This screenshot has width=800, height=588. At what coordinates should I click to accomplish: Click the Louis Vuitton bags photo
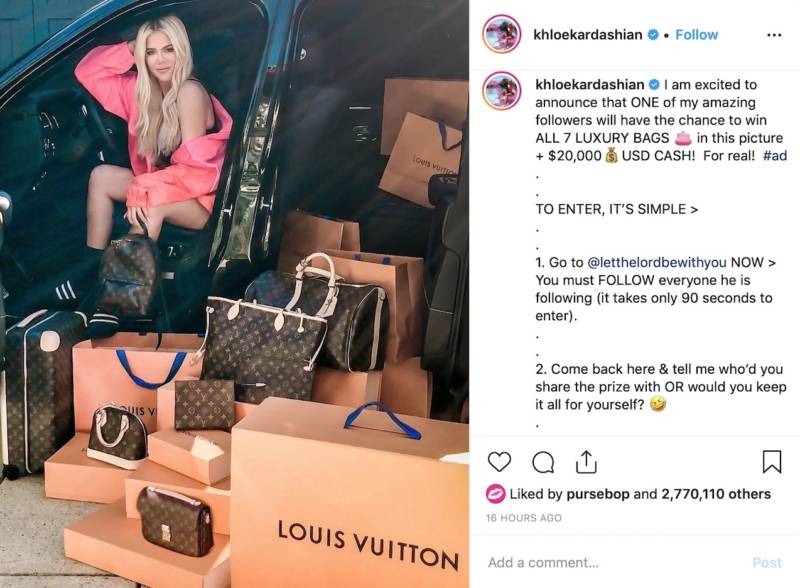[x=234, y=294]
